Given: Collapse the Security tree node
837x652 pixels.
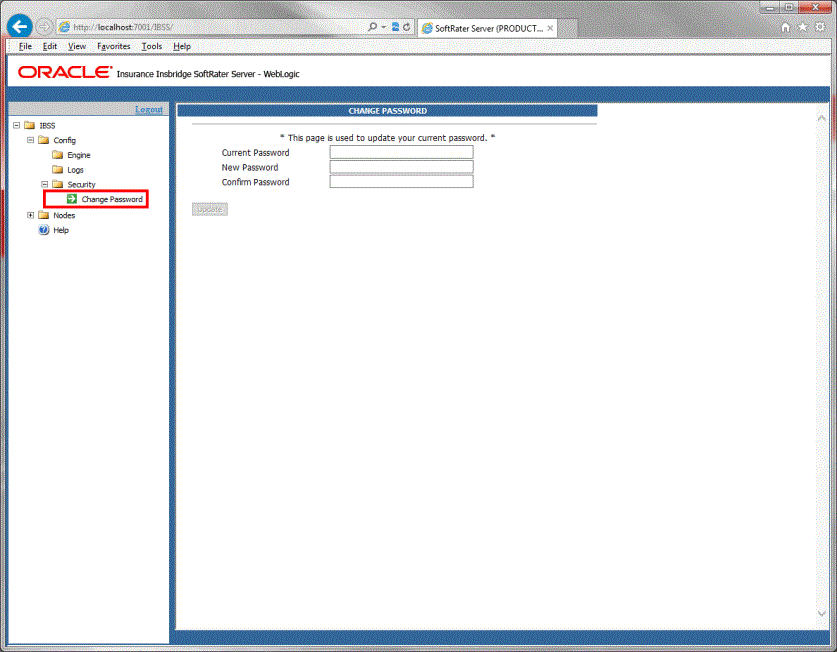Looking at the screenshot, I should click(45, 184).
